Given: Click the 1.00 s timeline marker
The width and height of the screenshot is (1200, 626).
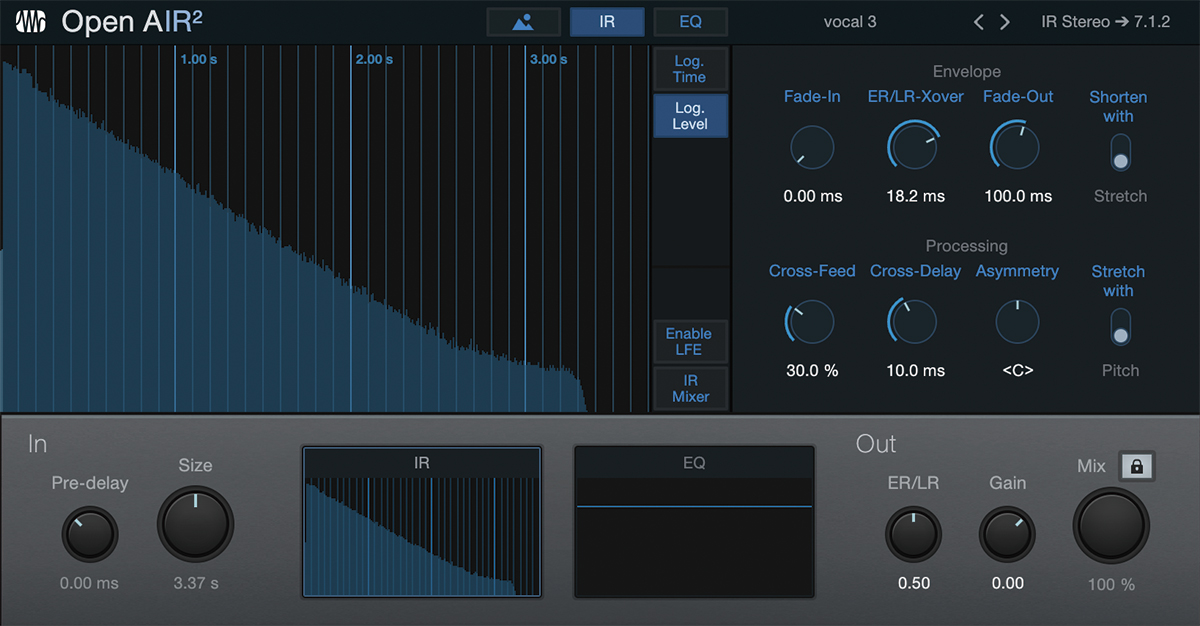Looking at the screenshot, I should click(x=198, y=59).
